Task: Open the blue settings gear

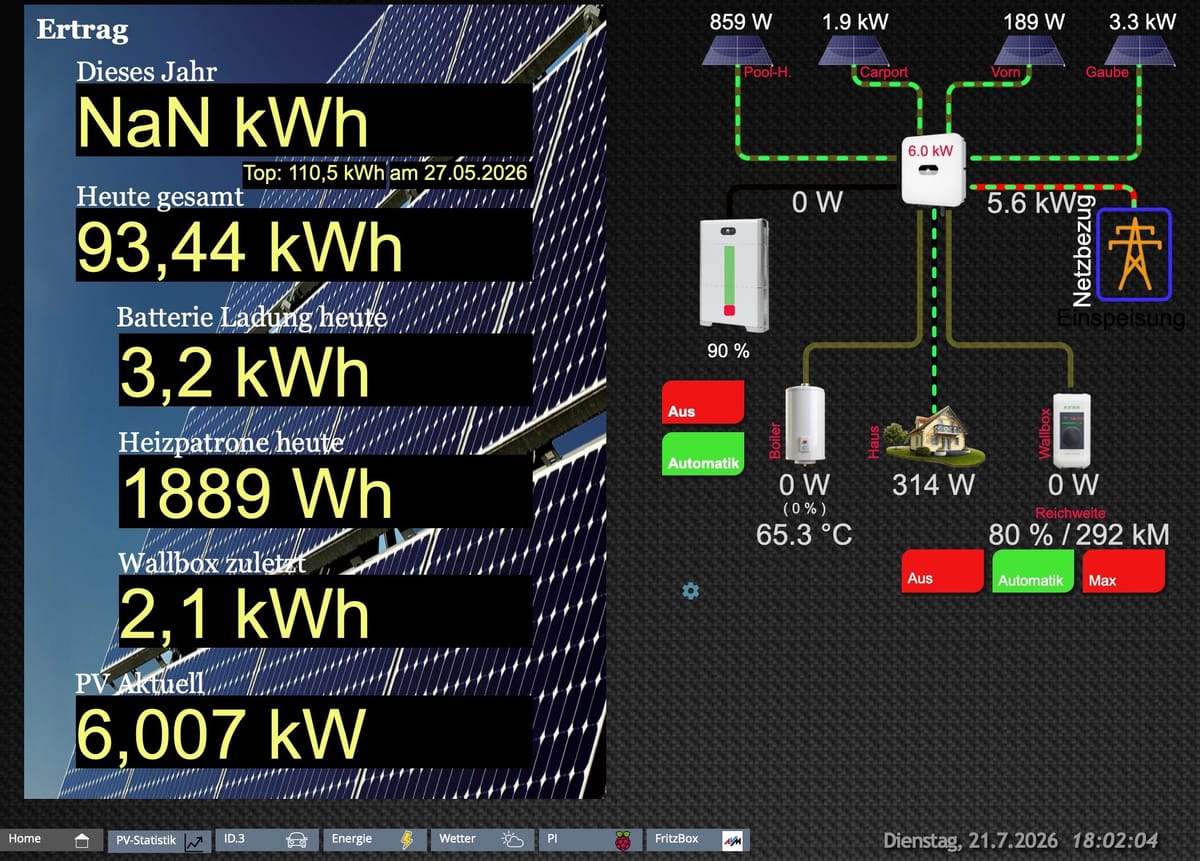Action: [690, 591]
